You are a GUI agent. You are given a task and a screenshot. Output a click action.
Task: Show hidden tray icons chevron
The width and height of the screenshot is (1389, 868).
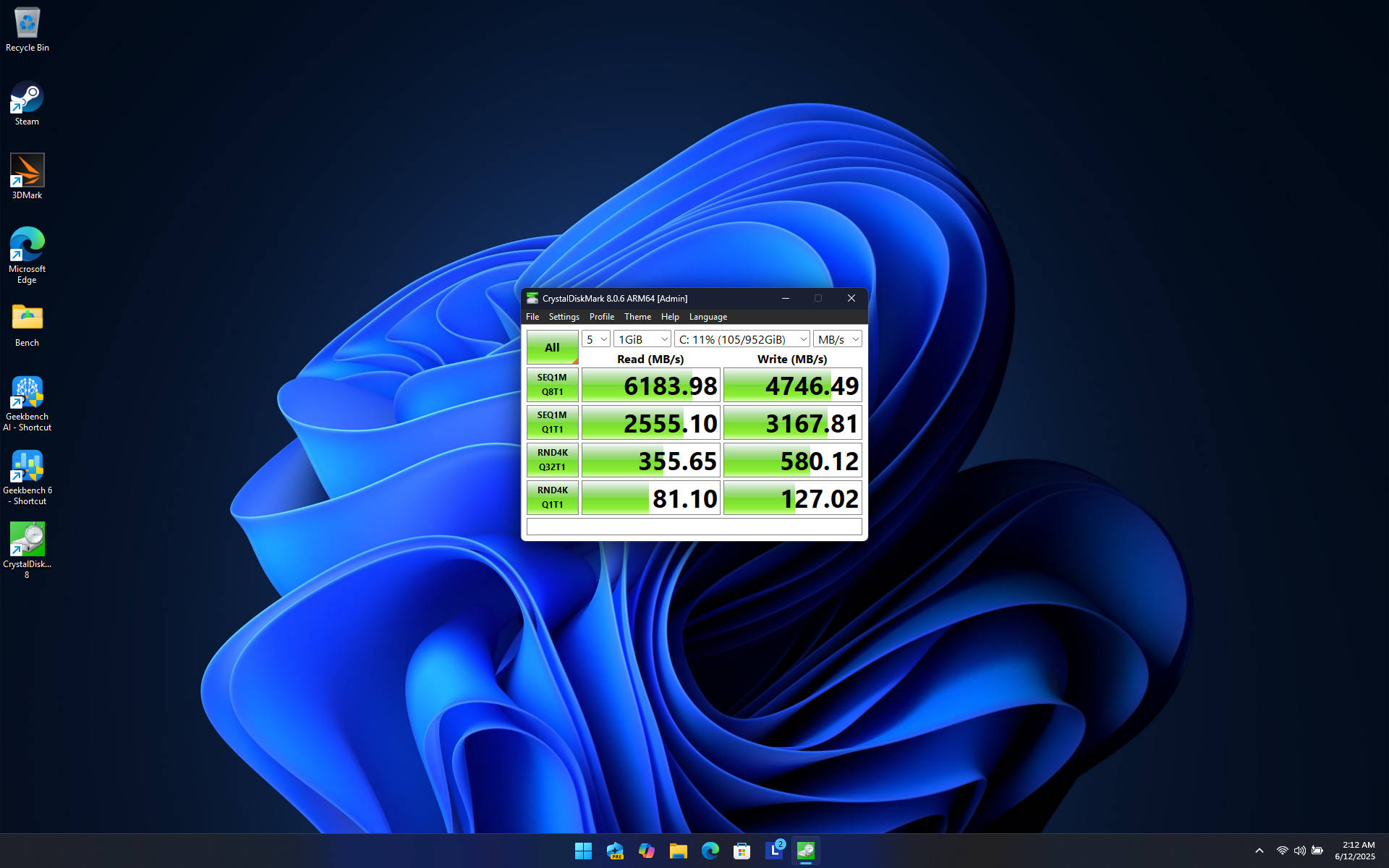1259,851
